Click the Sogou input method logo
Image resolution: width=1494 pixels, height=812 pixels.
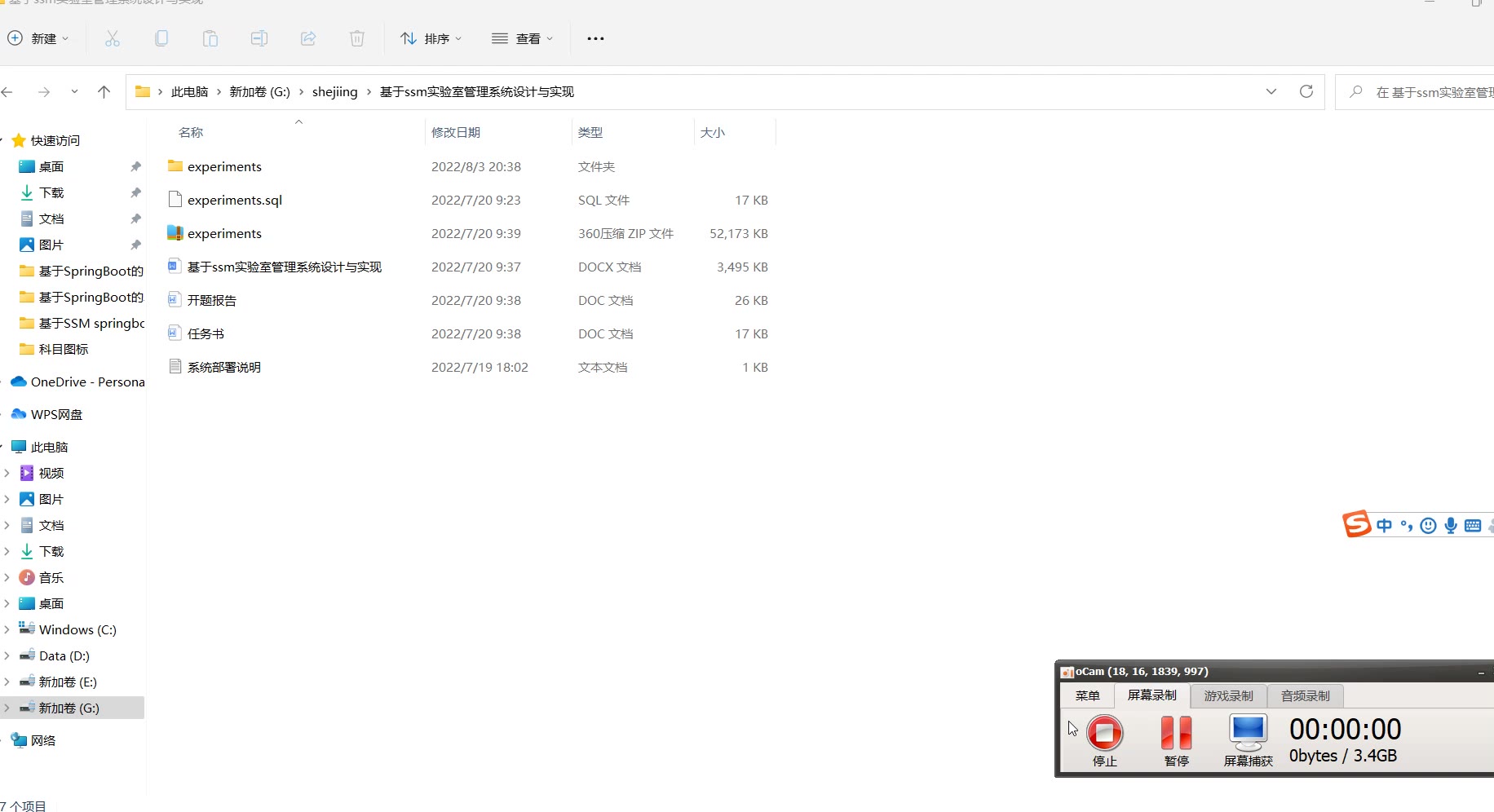coord(1356,524)
